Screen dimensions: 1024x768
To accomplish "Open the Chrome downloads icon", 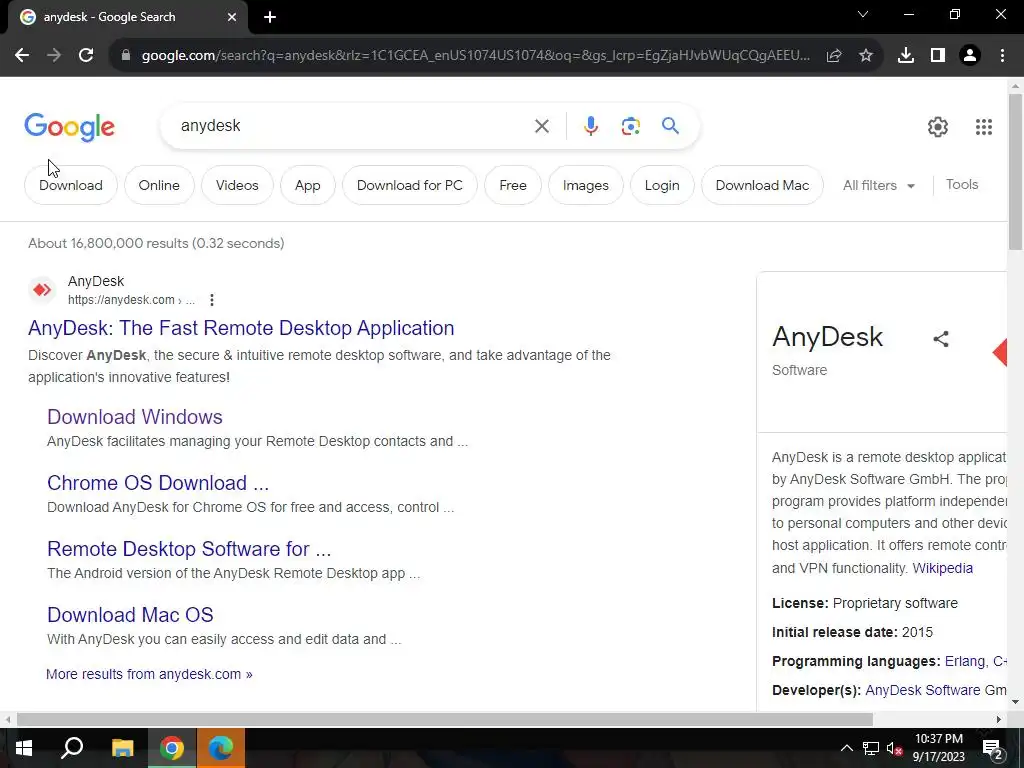I will pos(906,56).
